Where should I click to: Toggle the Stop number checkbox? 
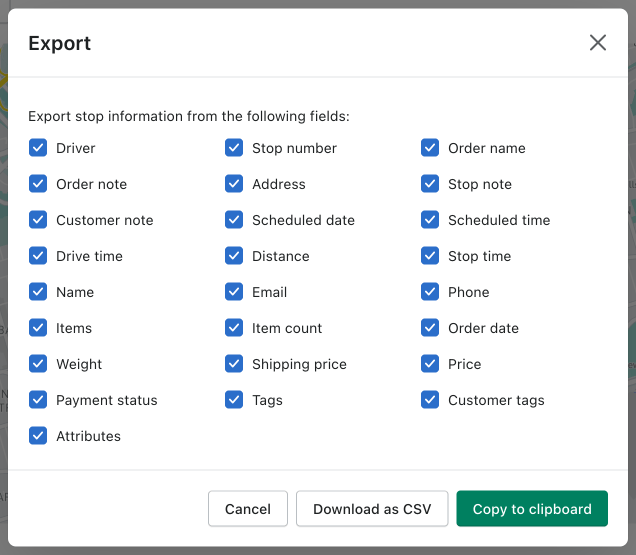tap(234, 148)
